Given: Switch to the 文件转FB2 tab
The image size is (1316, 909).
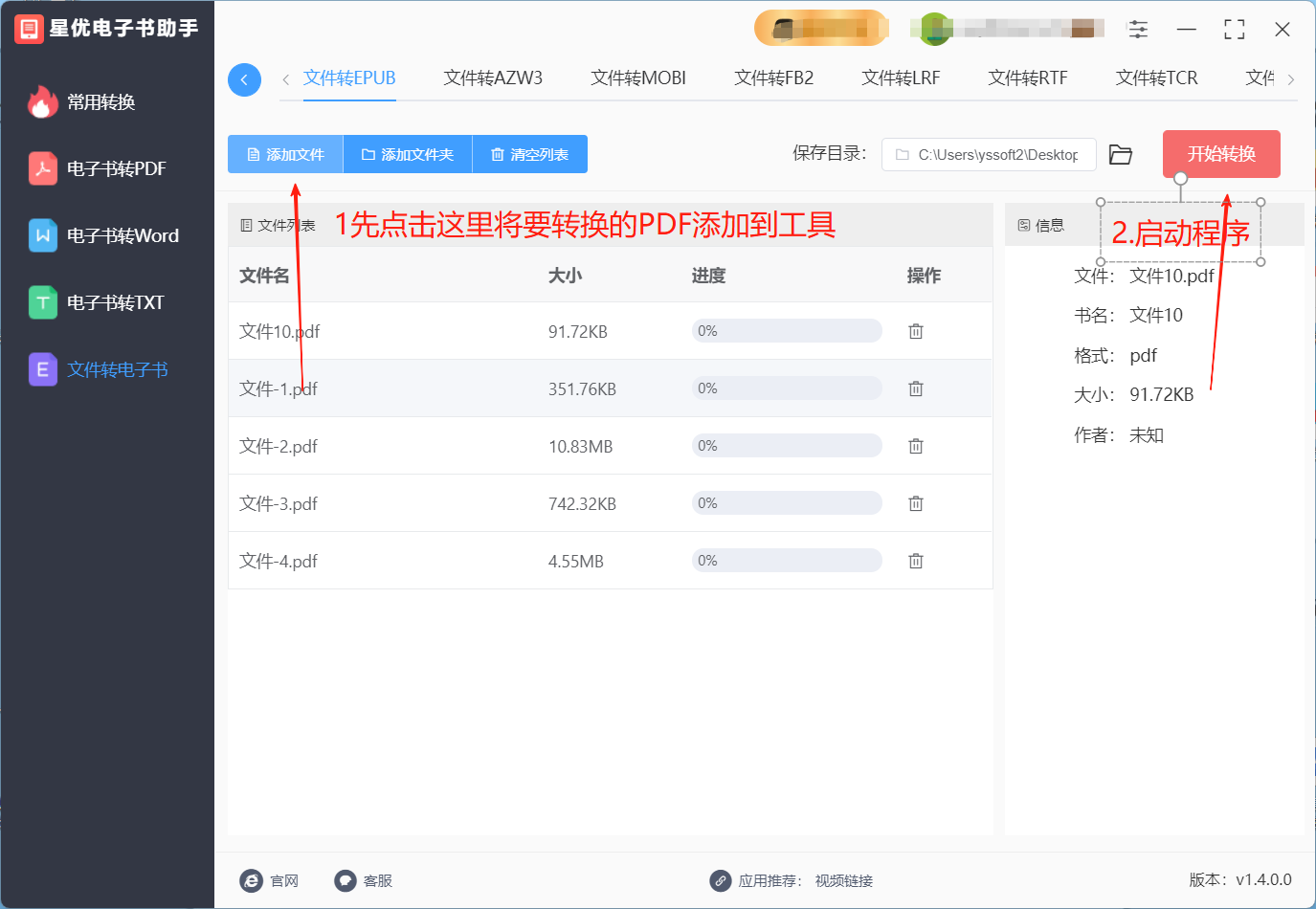Looking at the screenshot, I should point(773,78).
